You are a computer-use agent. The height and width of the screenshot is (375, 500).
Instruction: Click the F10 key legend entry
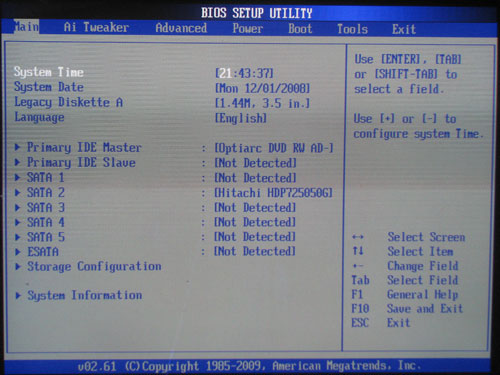[x=360, y=309]
